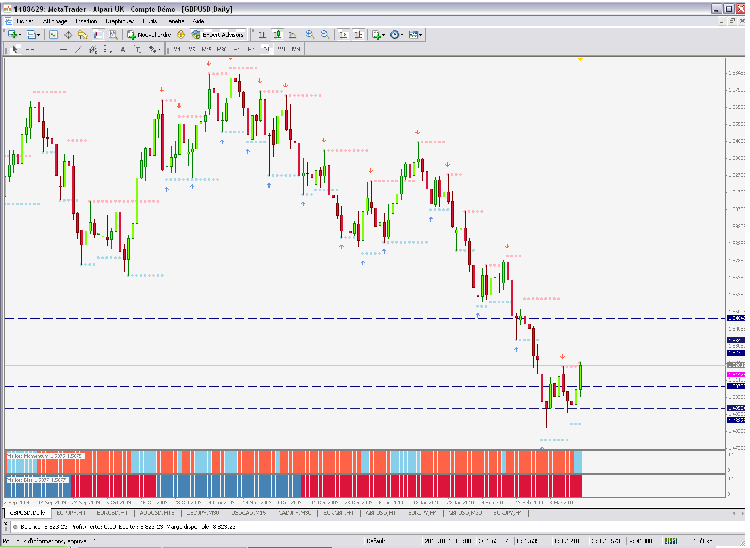Toggle Auto Scroll on the chart
750x548 pixels.
click(343, 34)
